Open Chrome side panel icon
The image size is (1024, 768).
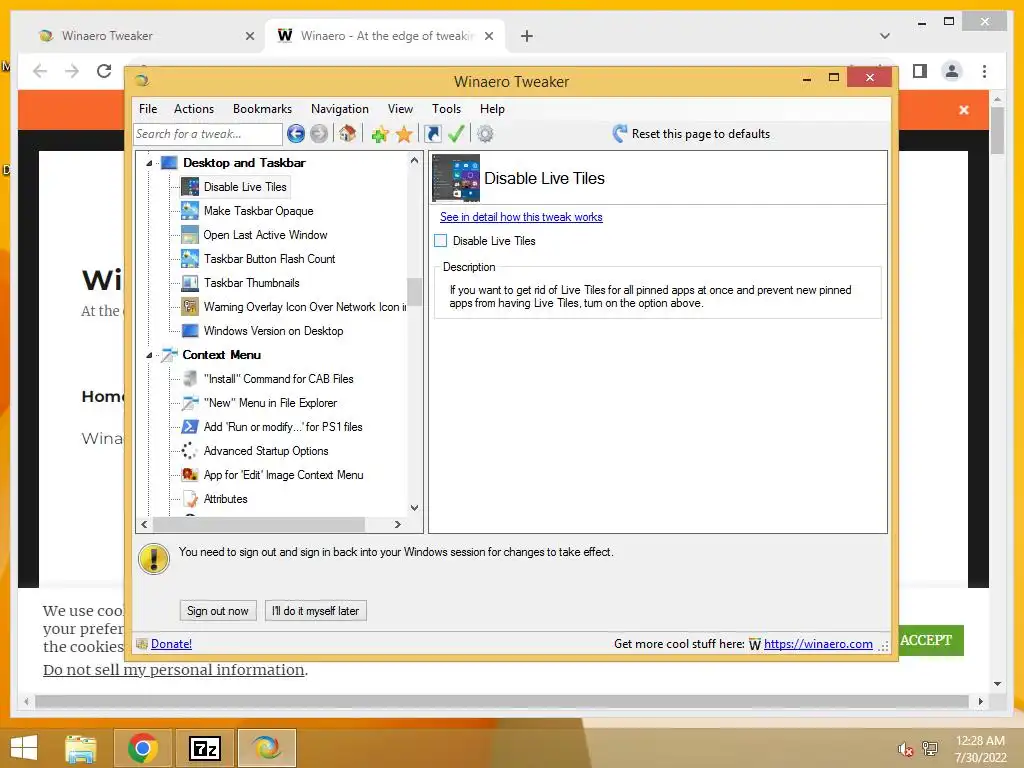point(920,71)
